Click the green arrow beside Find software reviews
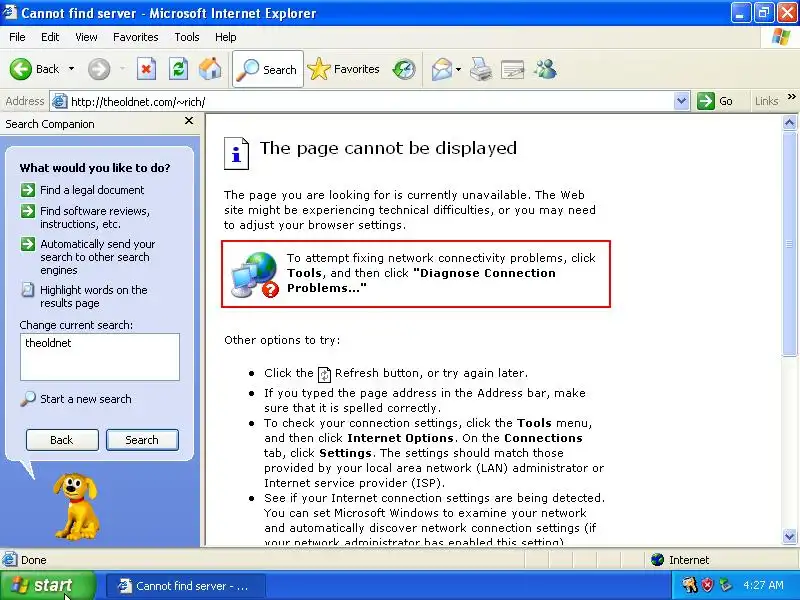The width and height of the screenshot is (800, 600). 28,210
